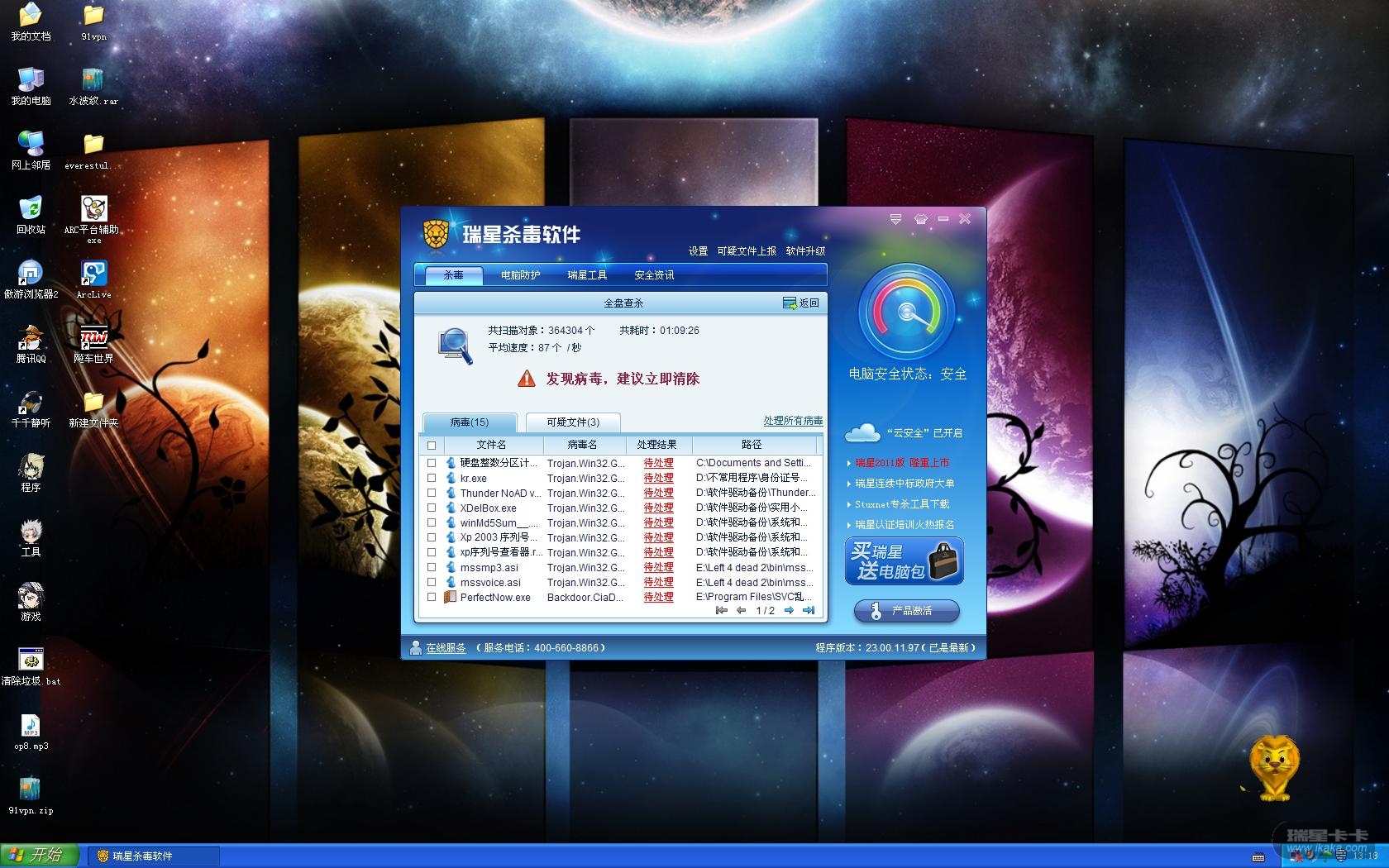Open the 瑞星工具 tab
Viewport: 1389px width, 868px height.
[x=588, y=274]
